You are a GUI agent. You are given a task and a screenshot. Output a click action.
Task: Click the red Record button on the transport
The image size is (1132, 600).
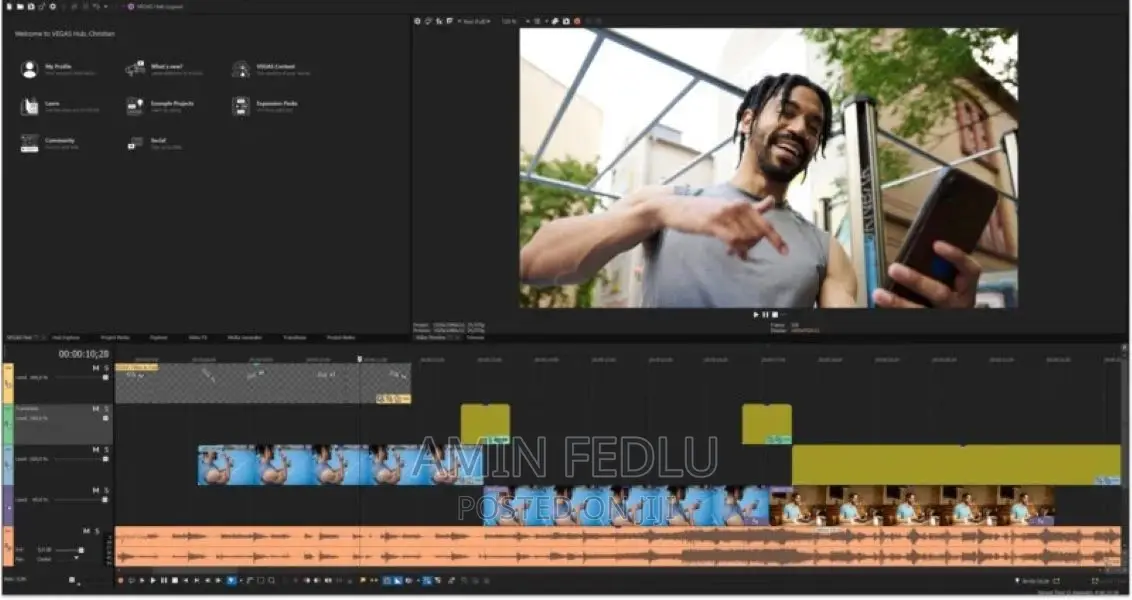point(120,580)
